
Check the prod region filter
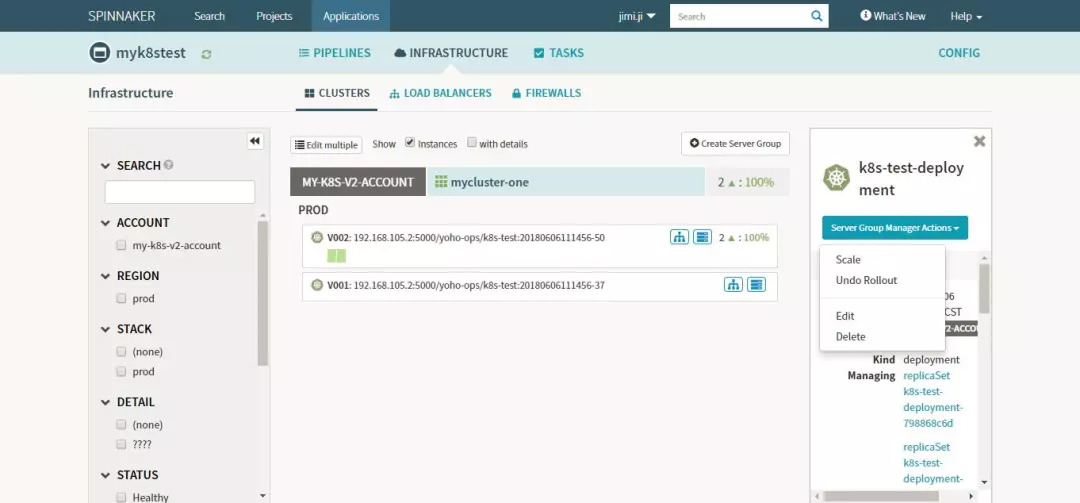click(121, 298)
